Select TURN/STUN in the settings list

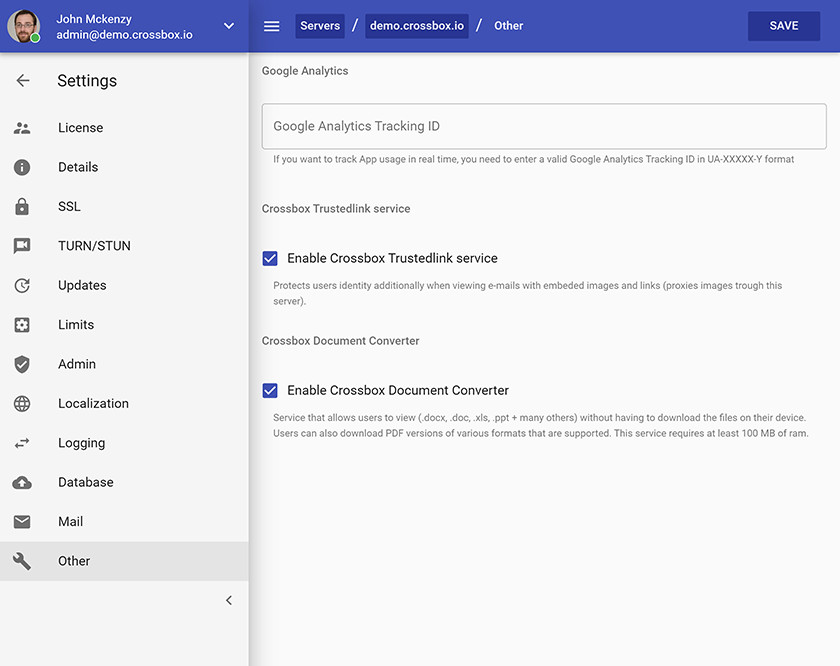[124, 246]
